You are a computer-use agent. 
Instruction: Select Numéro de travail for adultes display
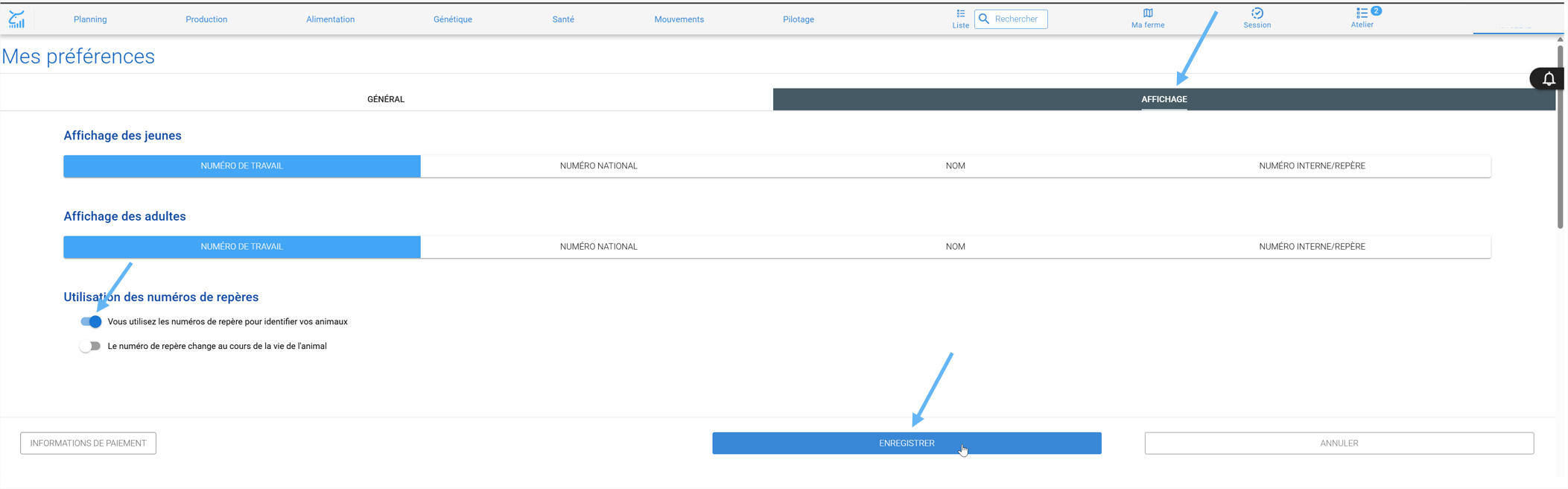[242, 247]
